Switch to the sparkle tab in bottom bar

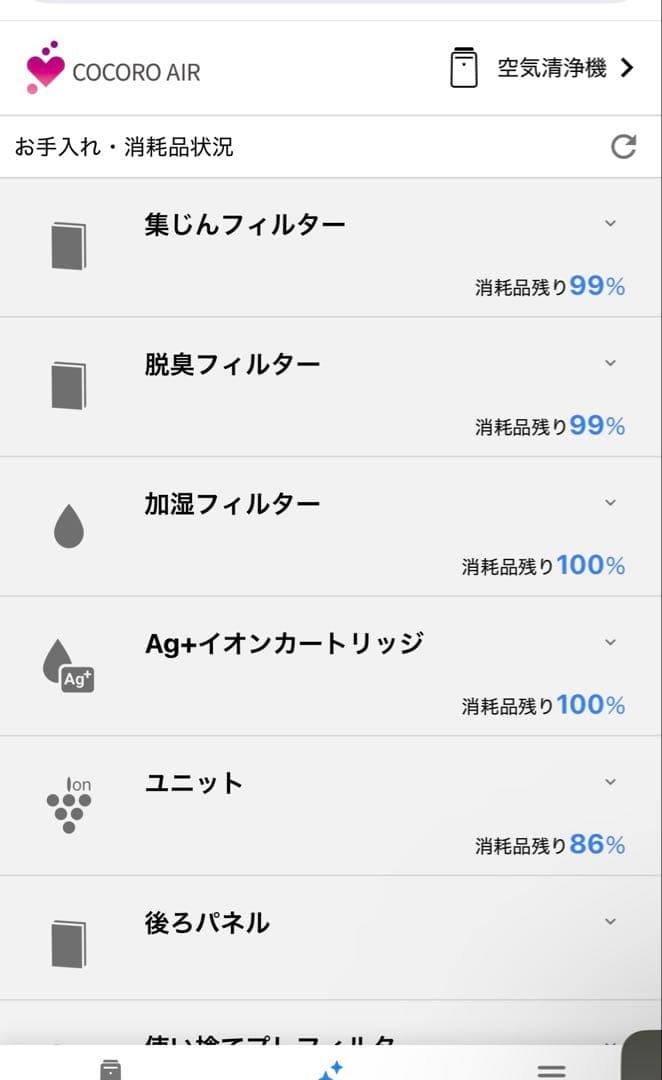(330, 1069)
